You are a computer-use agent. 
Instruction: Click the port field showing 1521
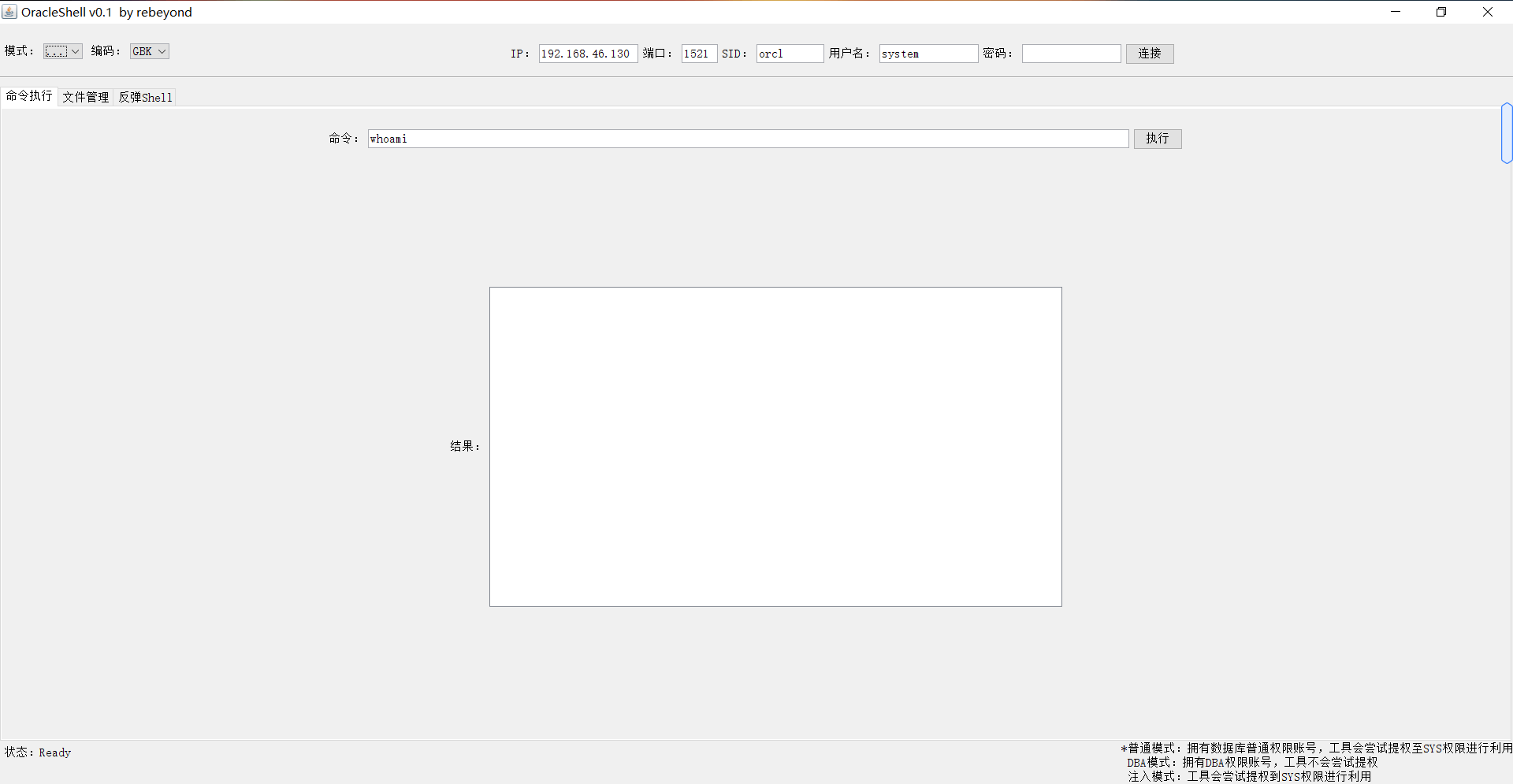click(698, 54)
